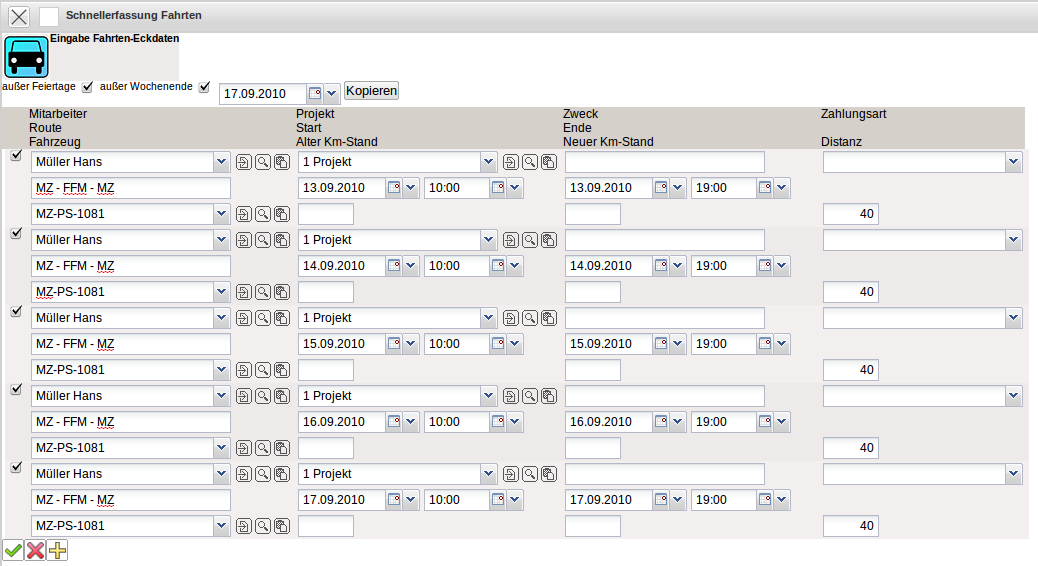Click the Distanz field of the 17.09.2010 trip
Image resolution: width=1038 pixels, height=566 pixels.
point(850,526)
